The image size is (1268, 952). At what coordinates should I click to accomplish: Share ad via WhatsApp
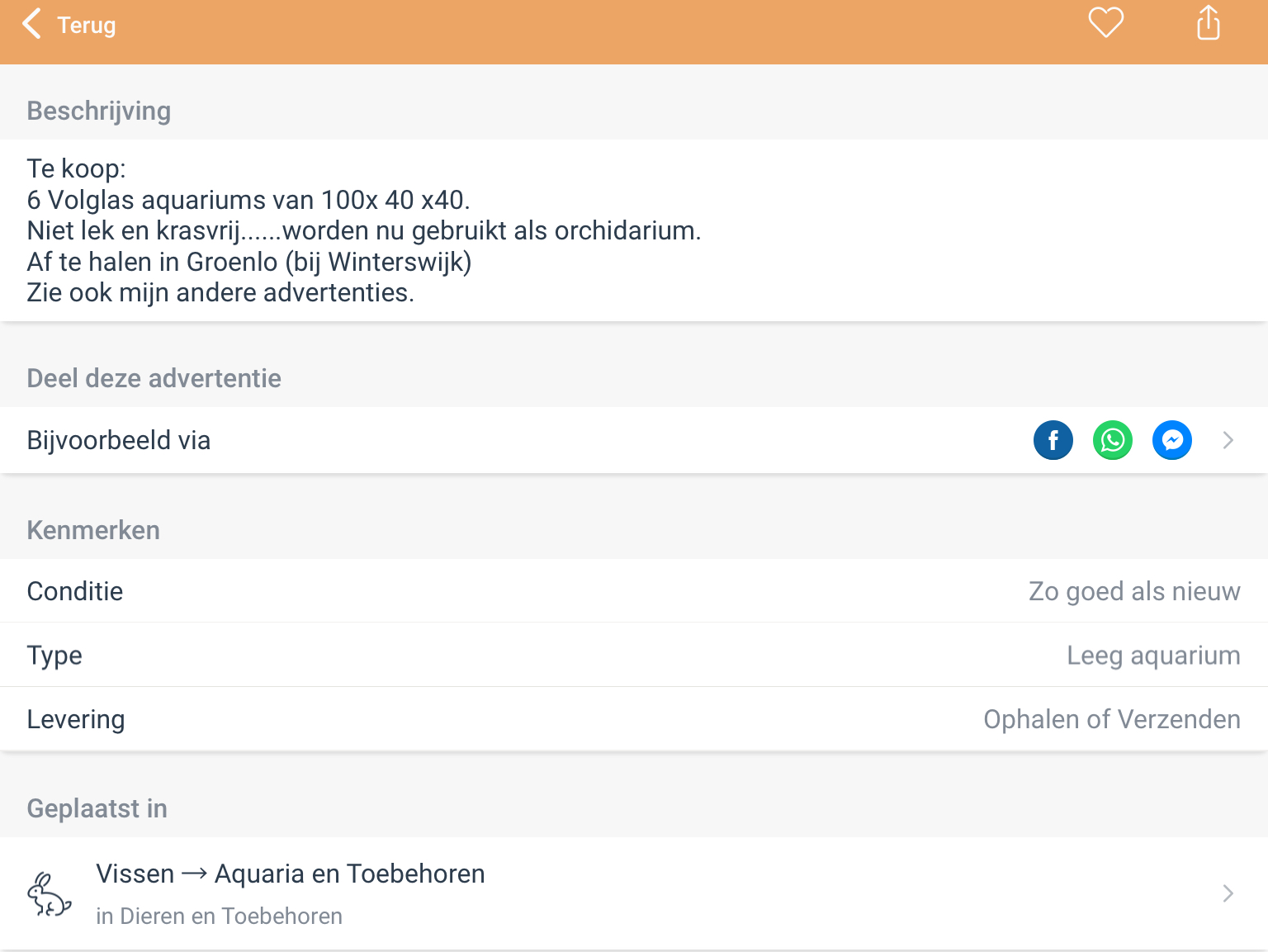coord(1112,440)
